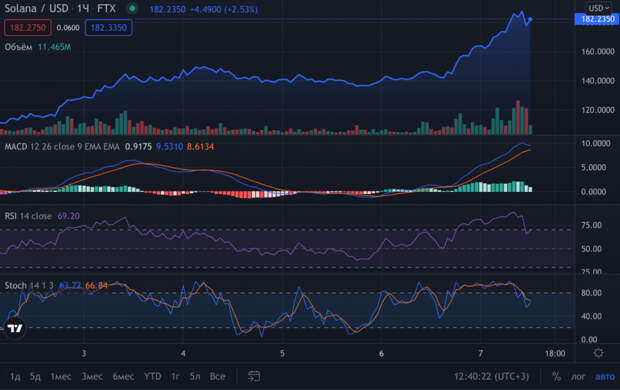Click the last price dot on chart line
The width and height of the screenshot is (620, 390).
(x=530, y=19)
